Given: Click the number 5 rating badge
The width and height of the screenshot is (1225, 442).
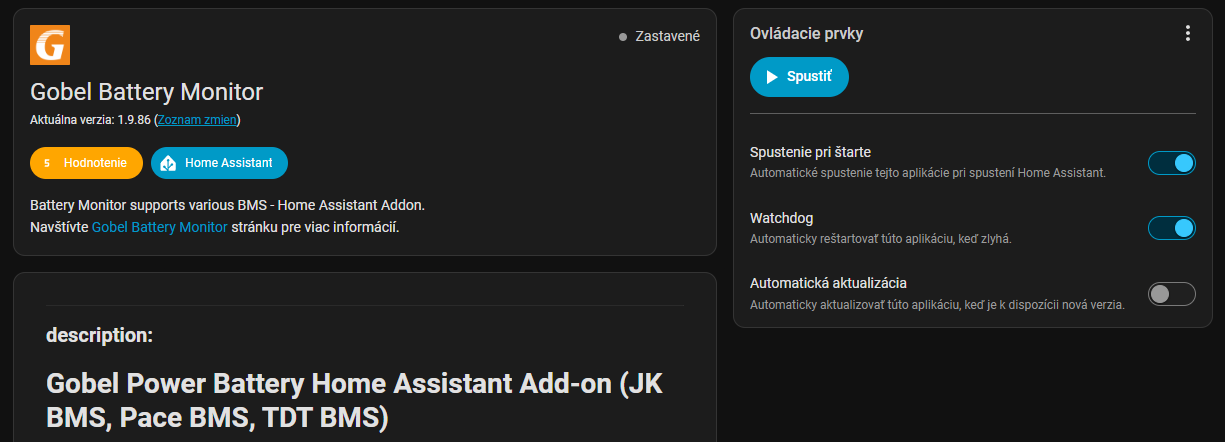Looking at the screenshot, I should click(47, 162).
